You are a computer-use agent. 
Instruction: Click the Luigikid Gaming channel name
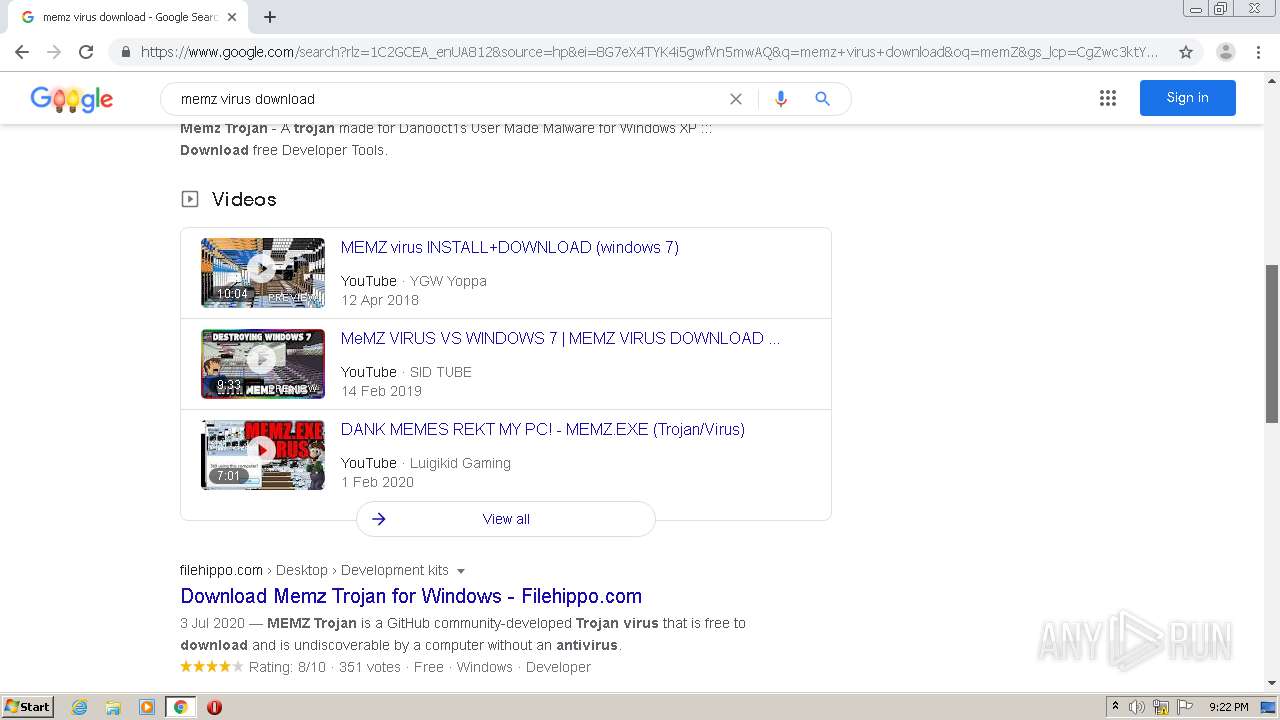(460, 463)
